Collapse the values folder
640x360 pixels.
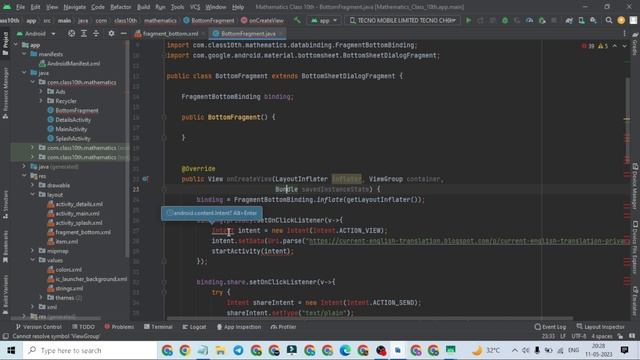[33, 260]
